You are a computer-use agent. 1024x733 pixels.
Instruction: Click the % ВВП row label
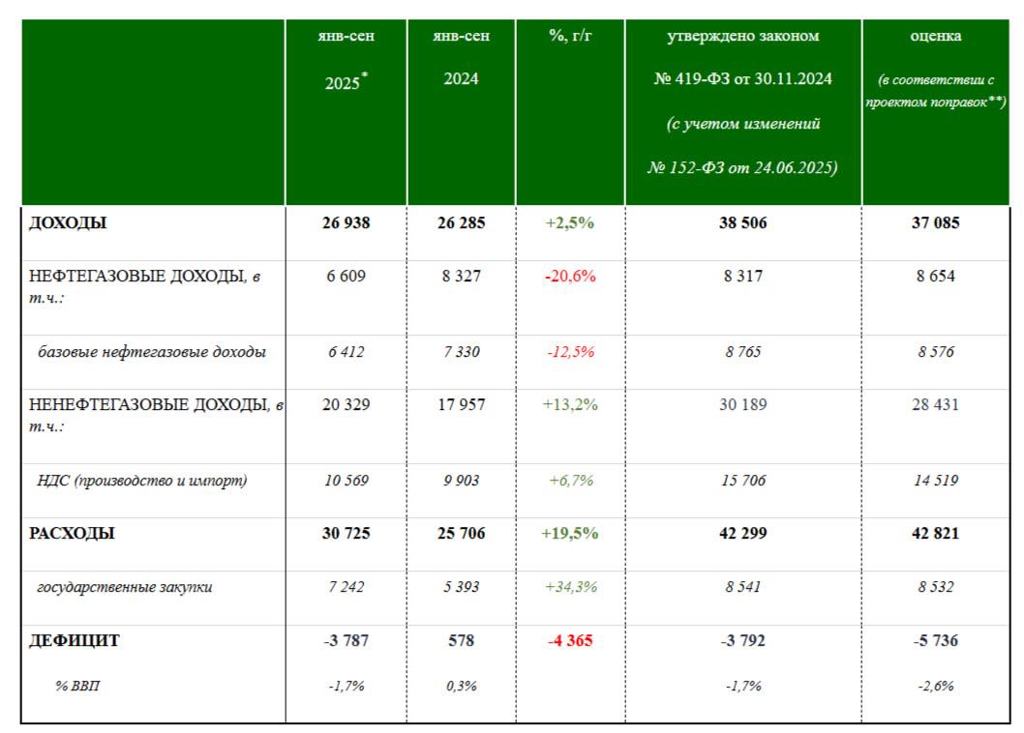[x=78, y=686]
